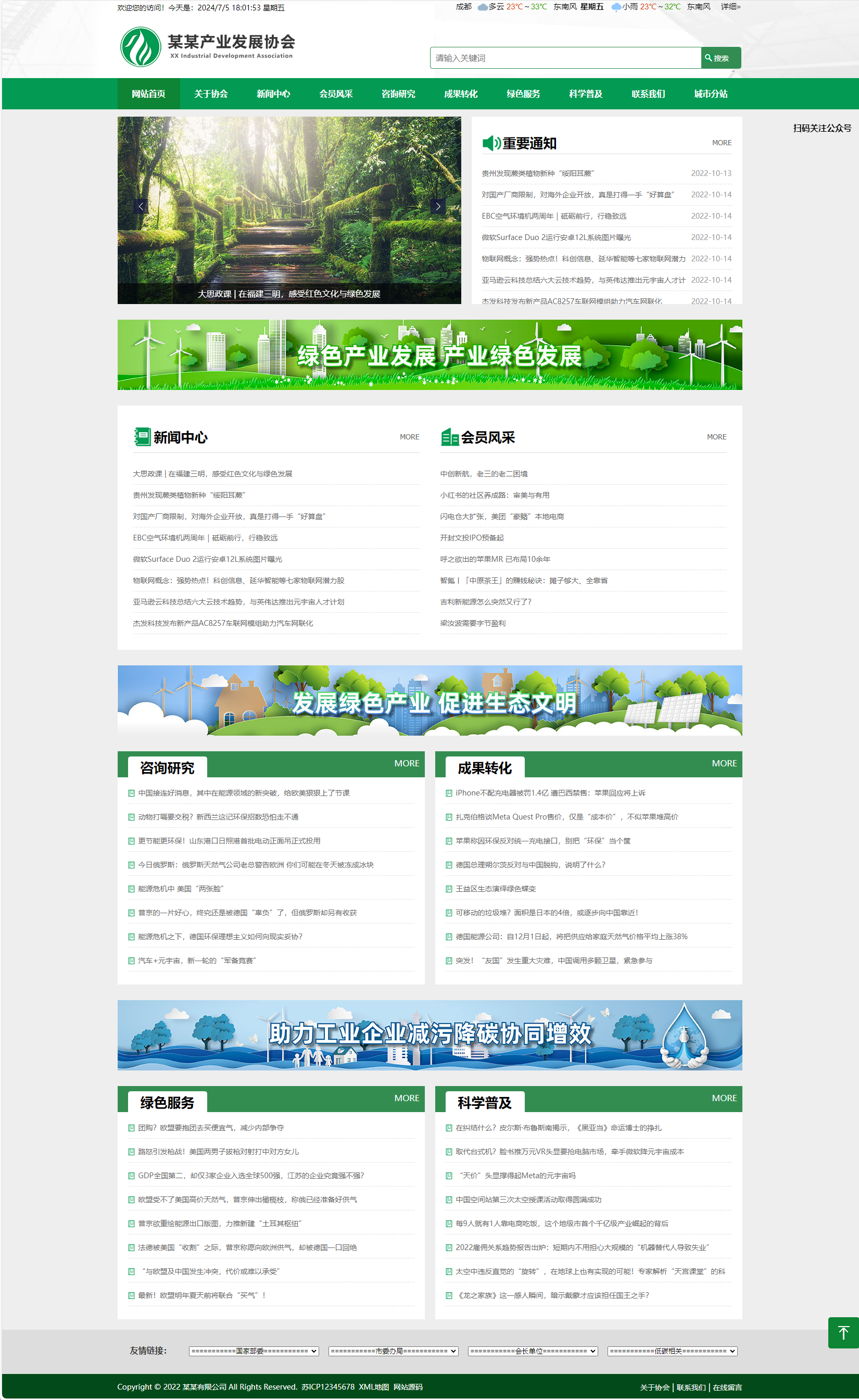Open member article 吉利新能源怎么突然又行了

[486, 602]
